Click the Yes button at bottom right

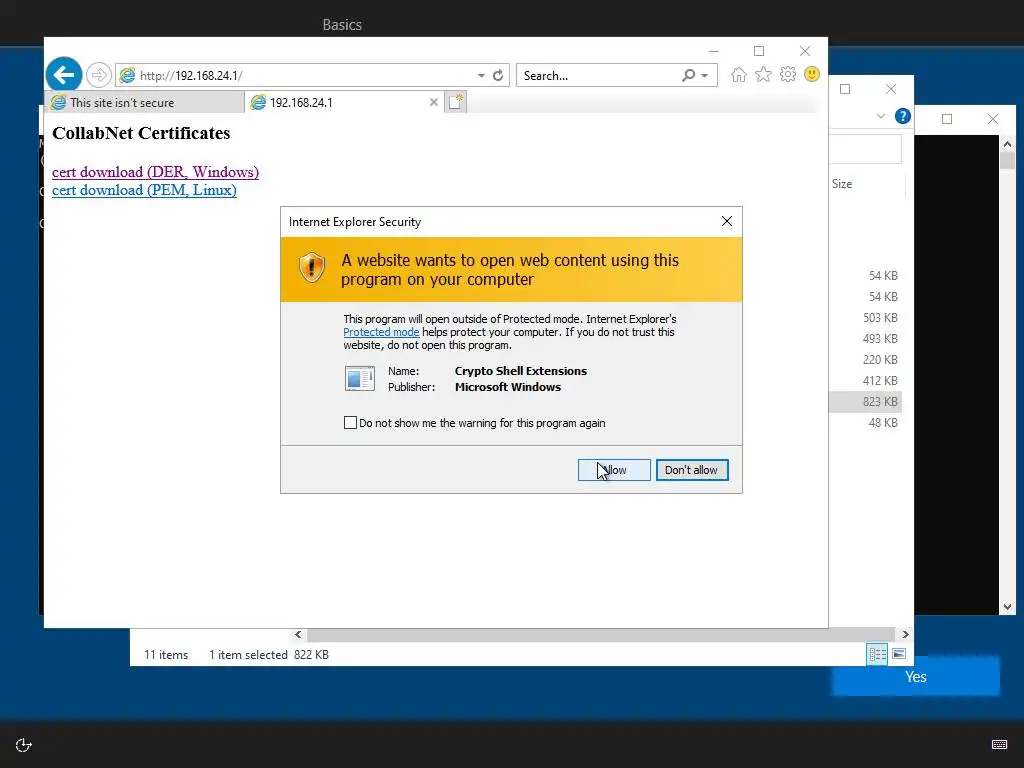916,677
